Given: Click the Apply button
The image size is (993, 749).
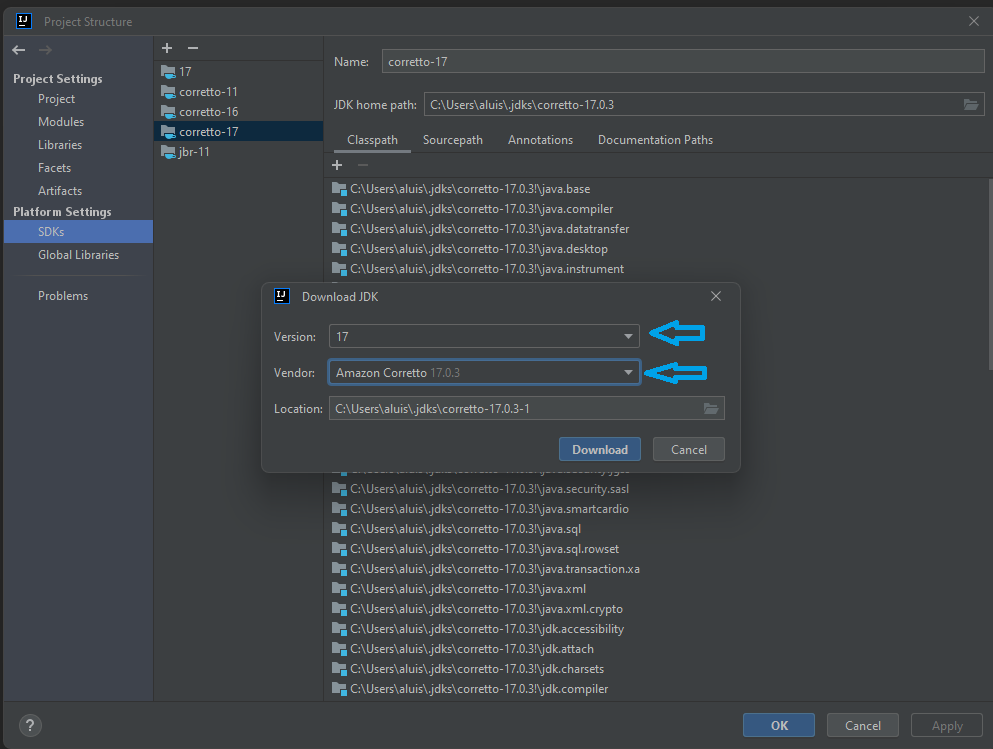Looking at the screenshot, I should (x=947, y=726).
